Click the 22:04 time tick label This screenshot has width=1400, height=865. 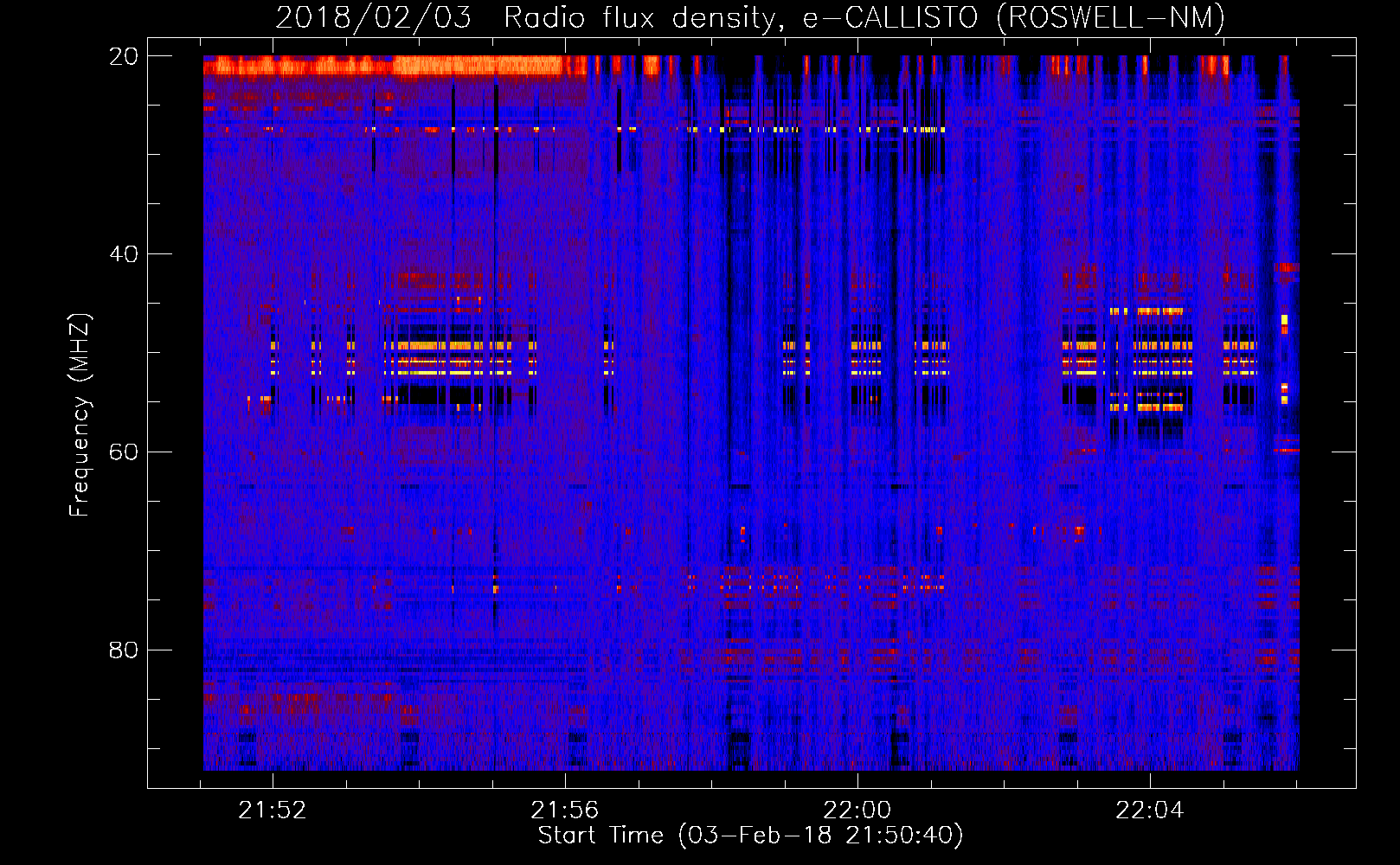pyautogui.click(x=1150, y=811)
